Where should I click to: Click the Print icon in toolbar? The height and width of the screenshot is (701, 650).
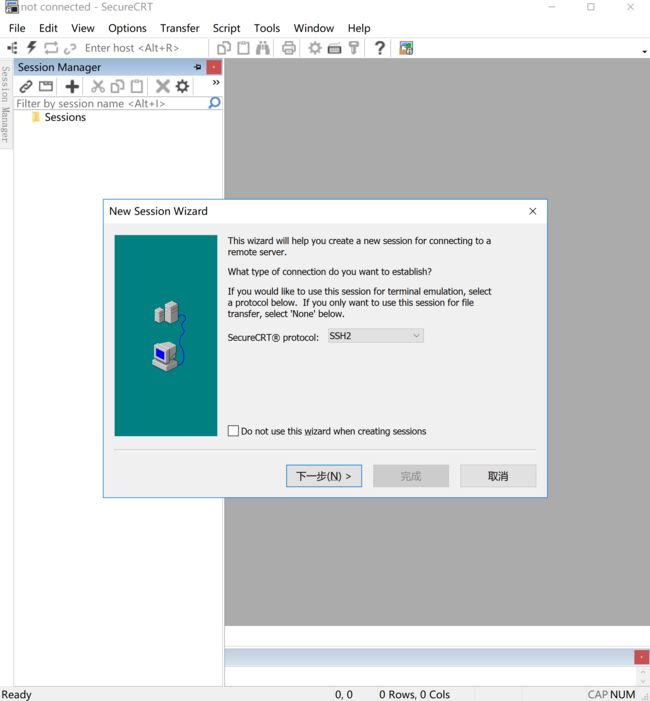(x=289, y=48)
